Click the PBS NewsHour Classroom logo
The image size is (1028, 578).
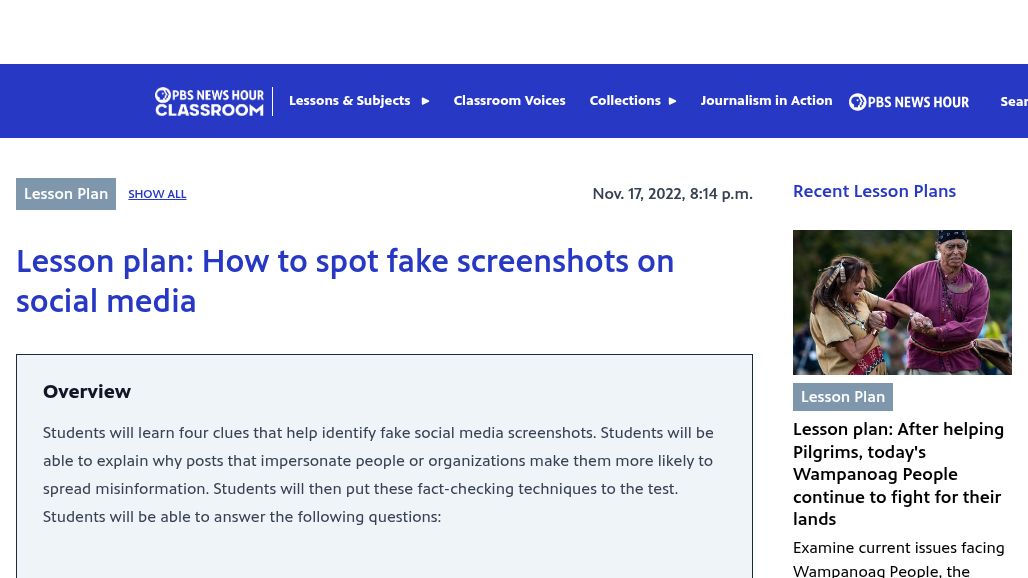pyautogui.click(x=209, y=101)
